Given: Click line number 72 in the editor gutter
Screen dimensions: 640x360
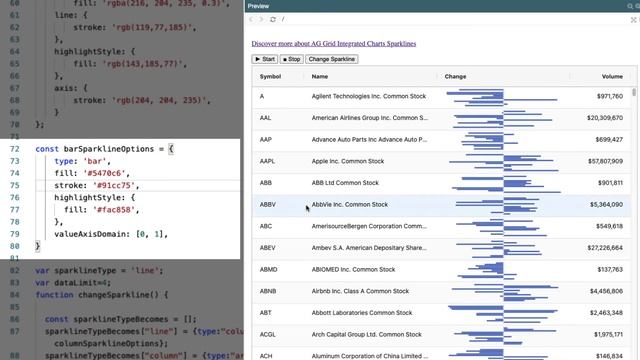Looking at the screenshot, I should click(15, 149).
